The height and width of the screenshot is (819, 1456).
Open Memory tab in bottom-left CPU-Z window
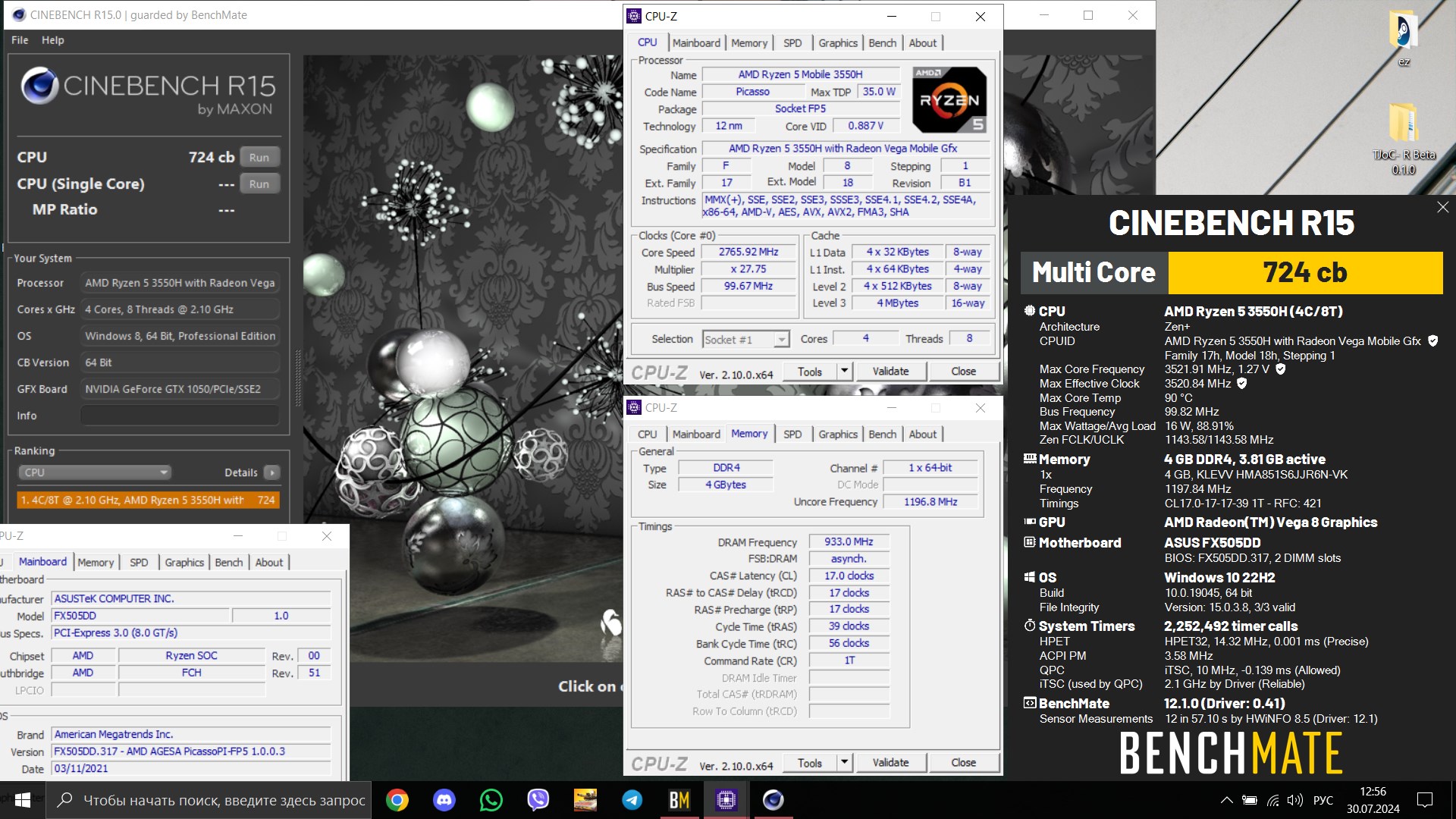[x=96, y=563]
